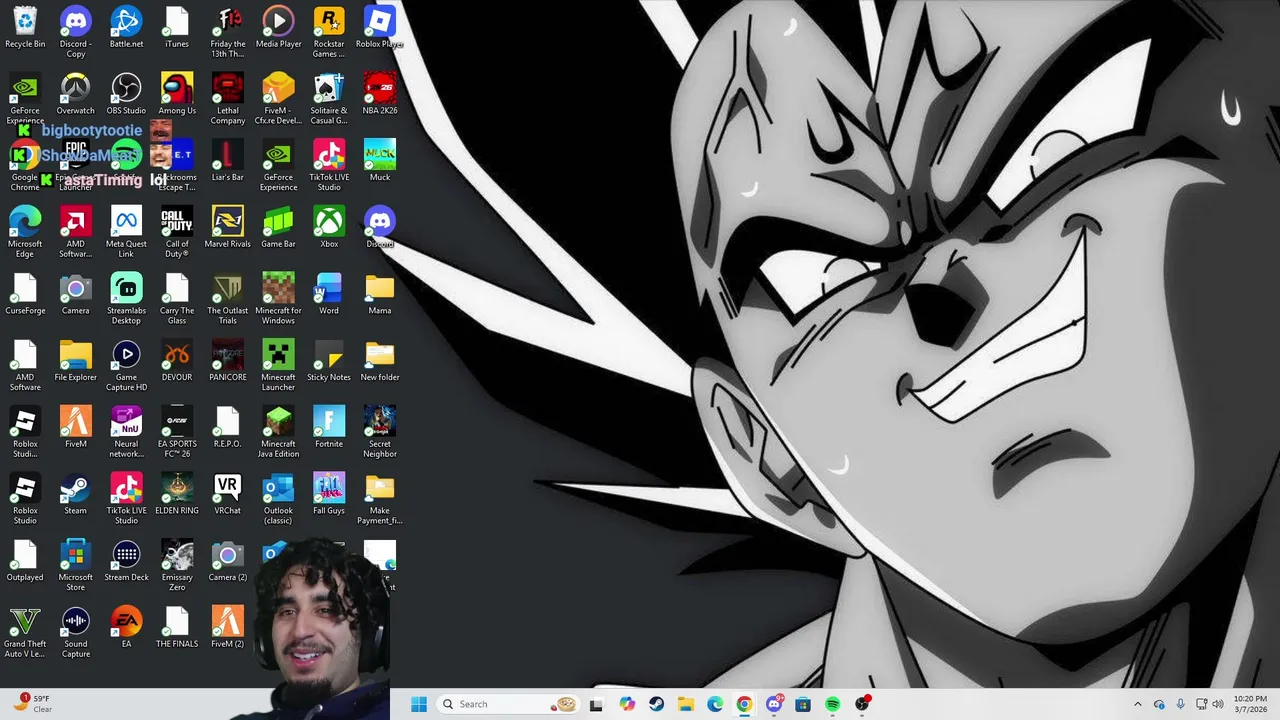Select the R.E.P.O. desktop file

[228, 428]
